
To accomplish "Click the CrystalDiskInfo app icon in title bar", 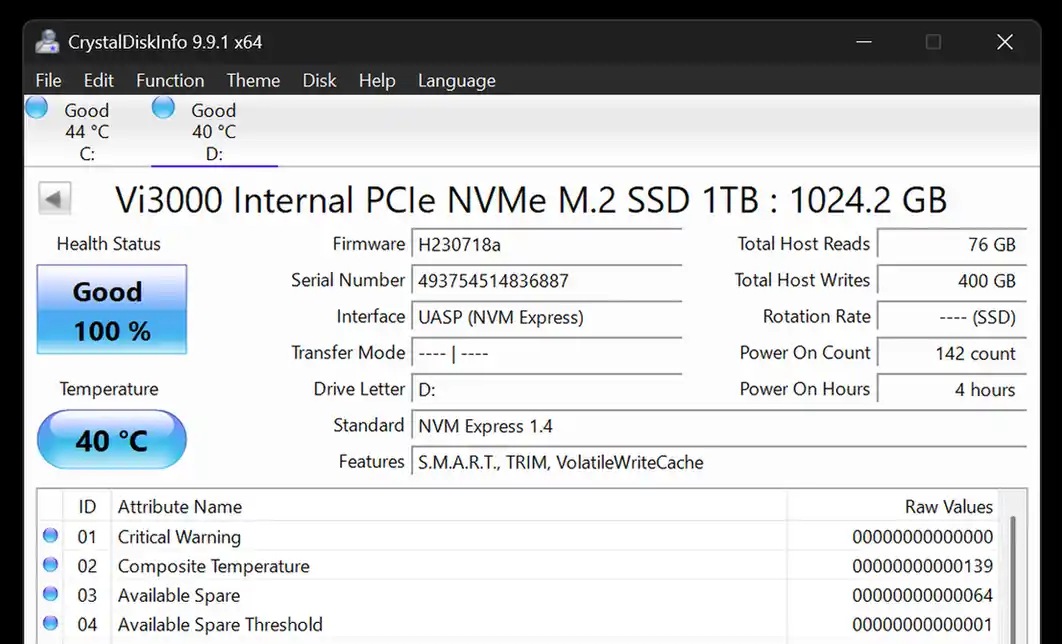I will (x=47, y=42).
